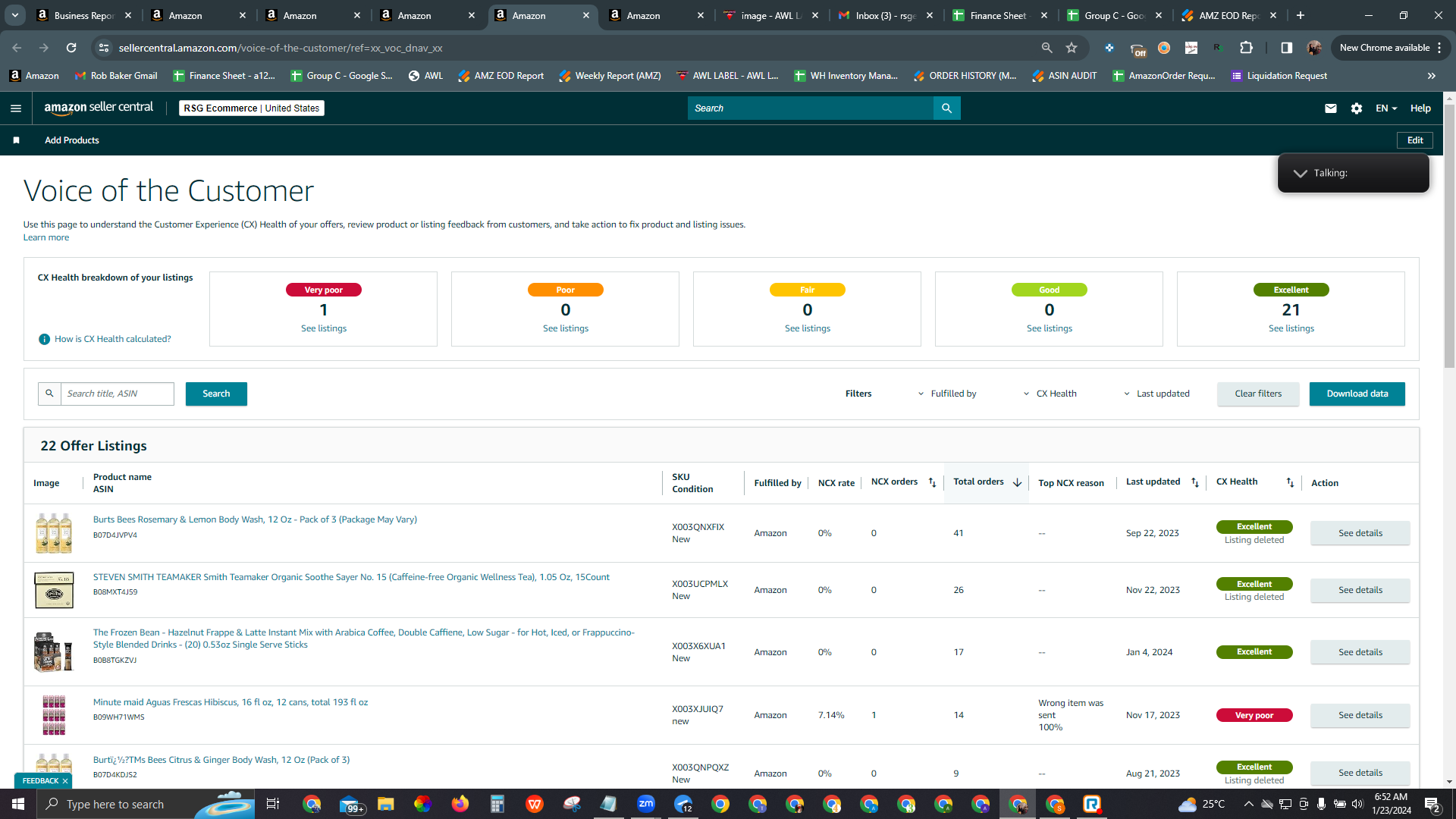Close the FEEDBACK widget
Image resolution: width=1456 pixels, height=819 pixels.
tap(65, 781)
